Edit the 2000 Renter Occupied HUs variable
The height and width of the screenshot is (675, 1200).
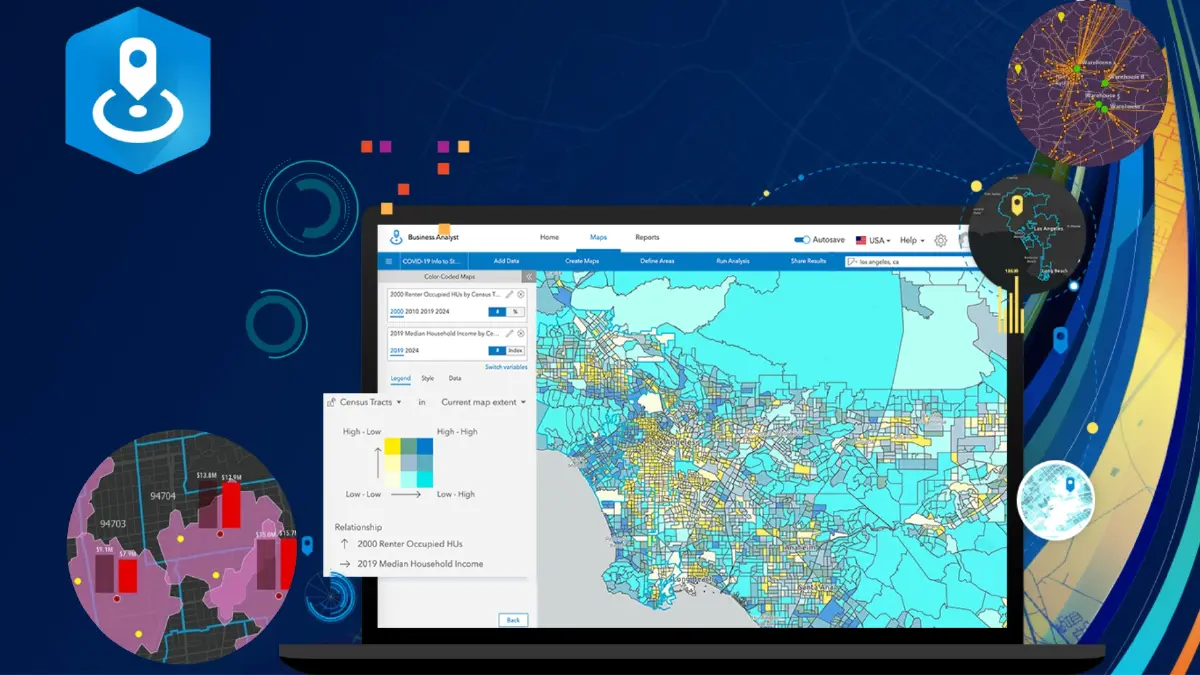point(509,295)
